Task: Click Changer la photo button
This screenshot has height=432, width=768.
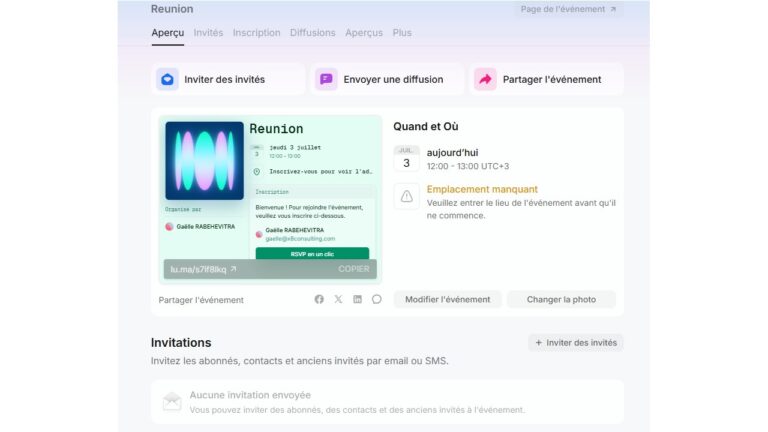Action: pyautogui.click(x=561, y=299)
